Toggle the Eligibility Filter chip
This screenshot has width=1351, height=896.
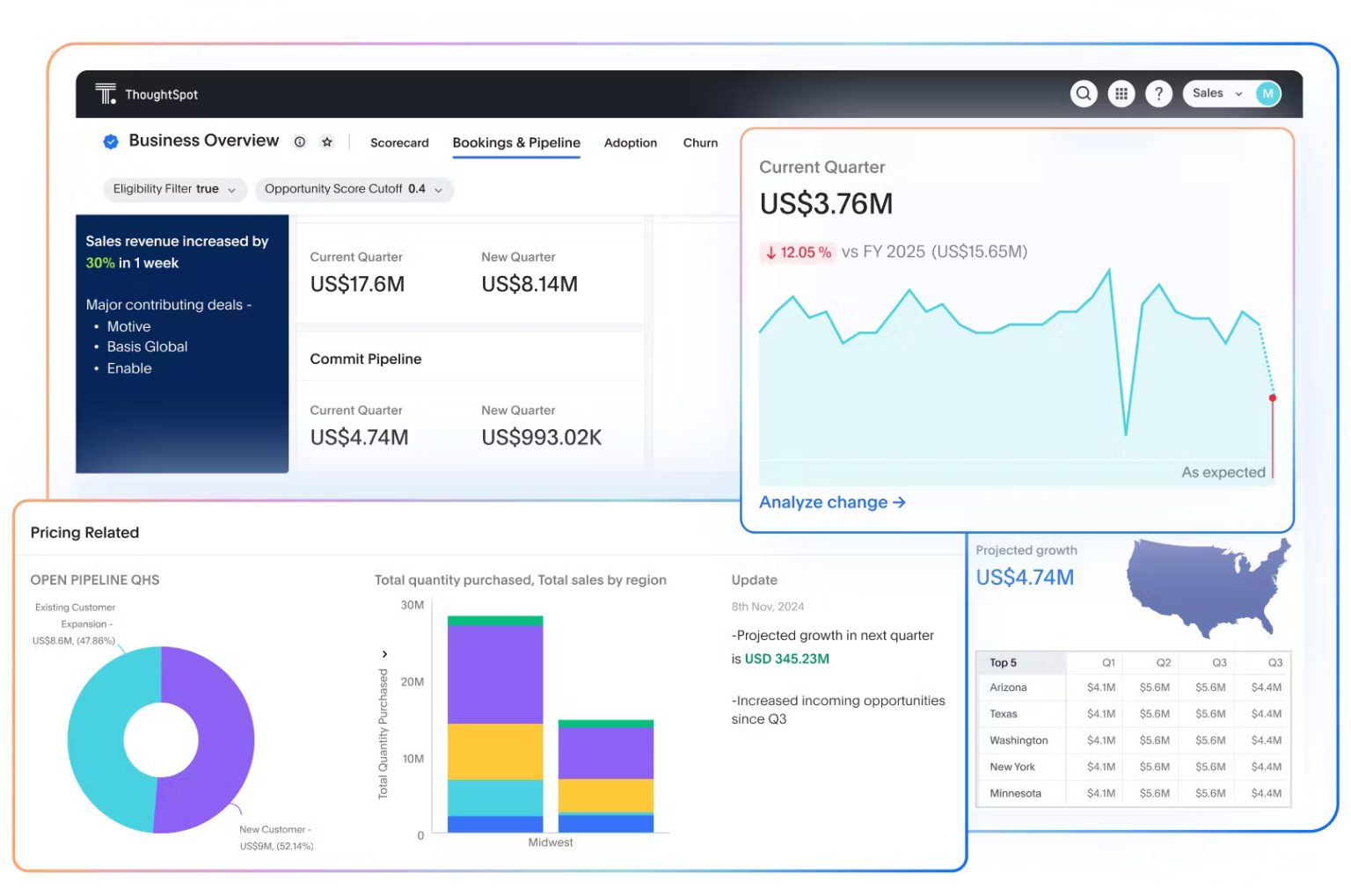(x=173, y=189)
